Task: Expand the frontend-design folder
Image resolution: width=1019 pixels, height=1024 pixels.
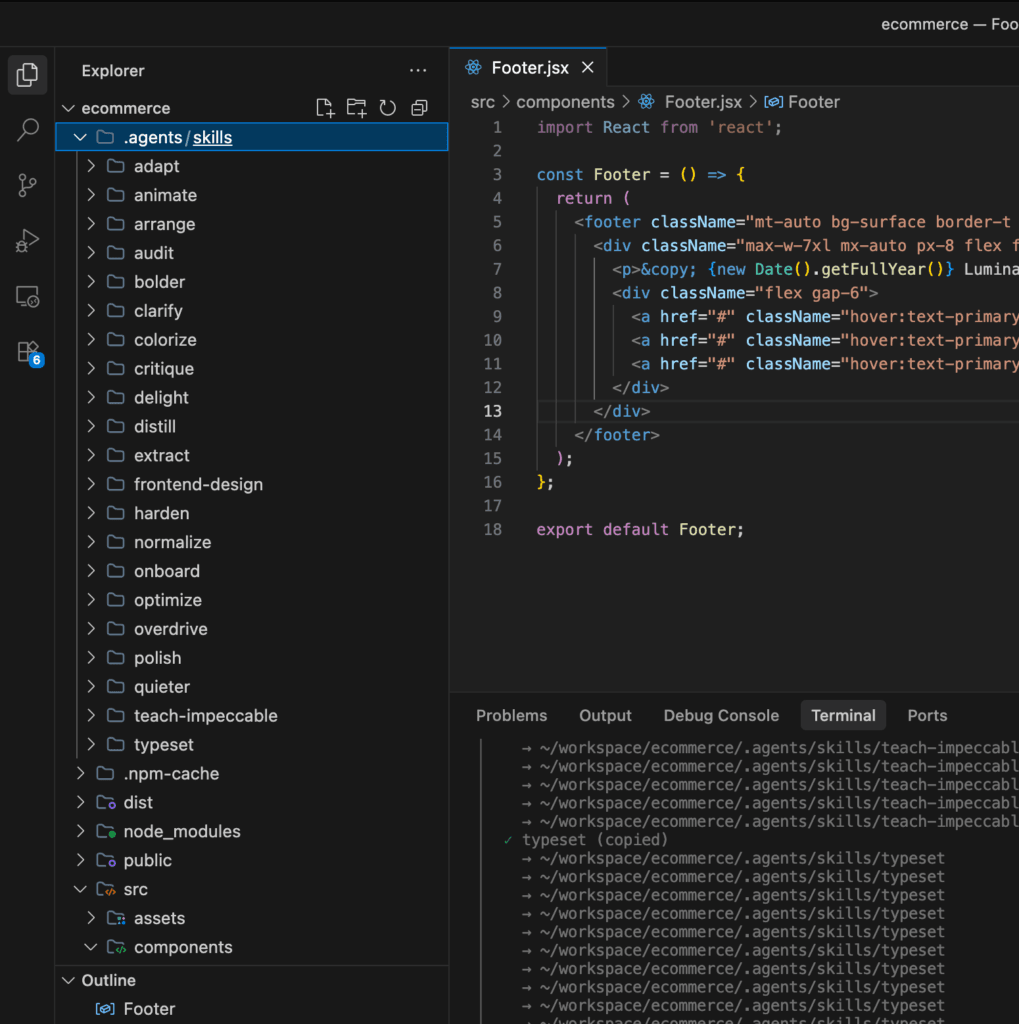Action: [x=198, y=484]
